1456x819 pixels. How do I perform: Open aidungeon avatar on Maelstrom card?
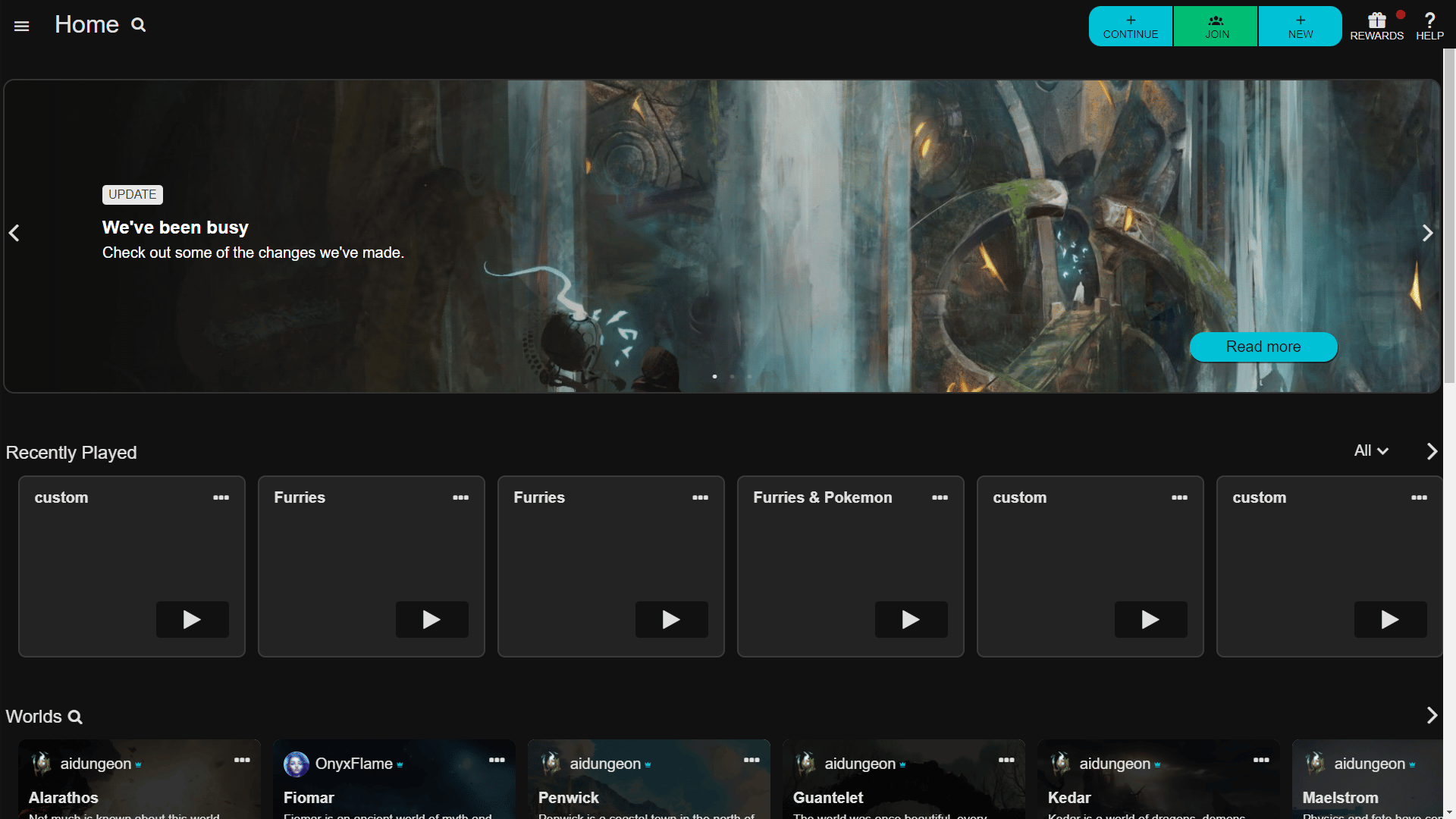(x=1316, y=764)
